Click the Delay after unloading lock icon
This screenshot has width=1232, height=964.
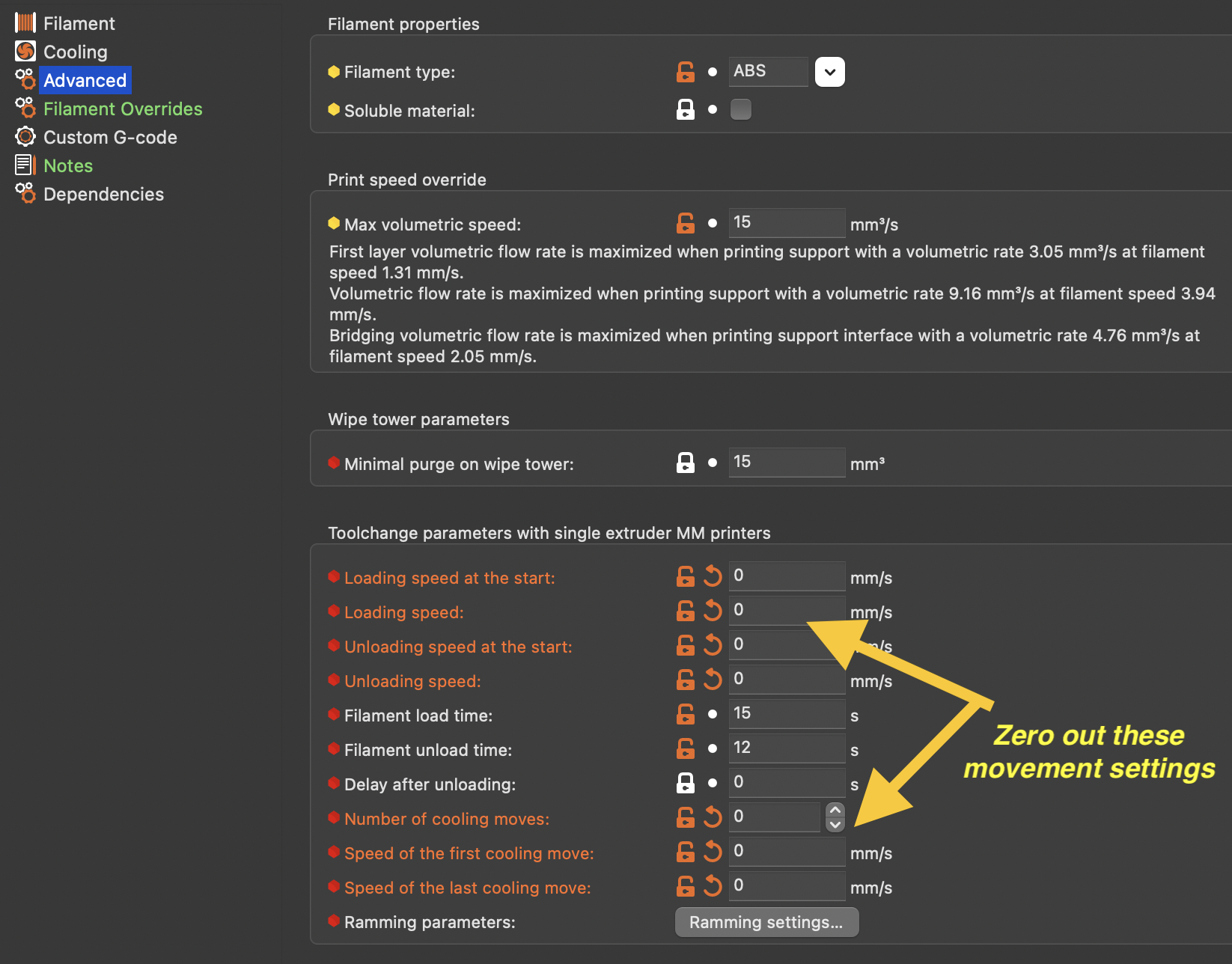(x=686, y=783)
